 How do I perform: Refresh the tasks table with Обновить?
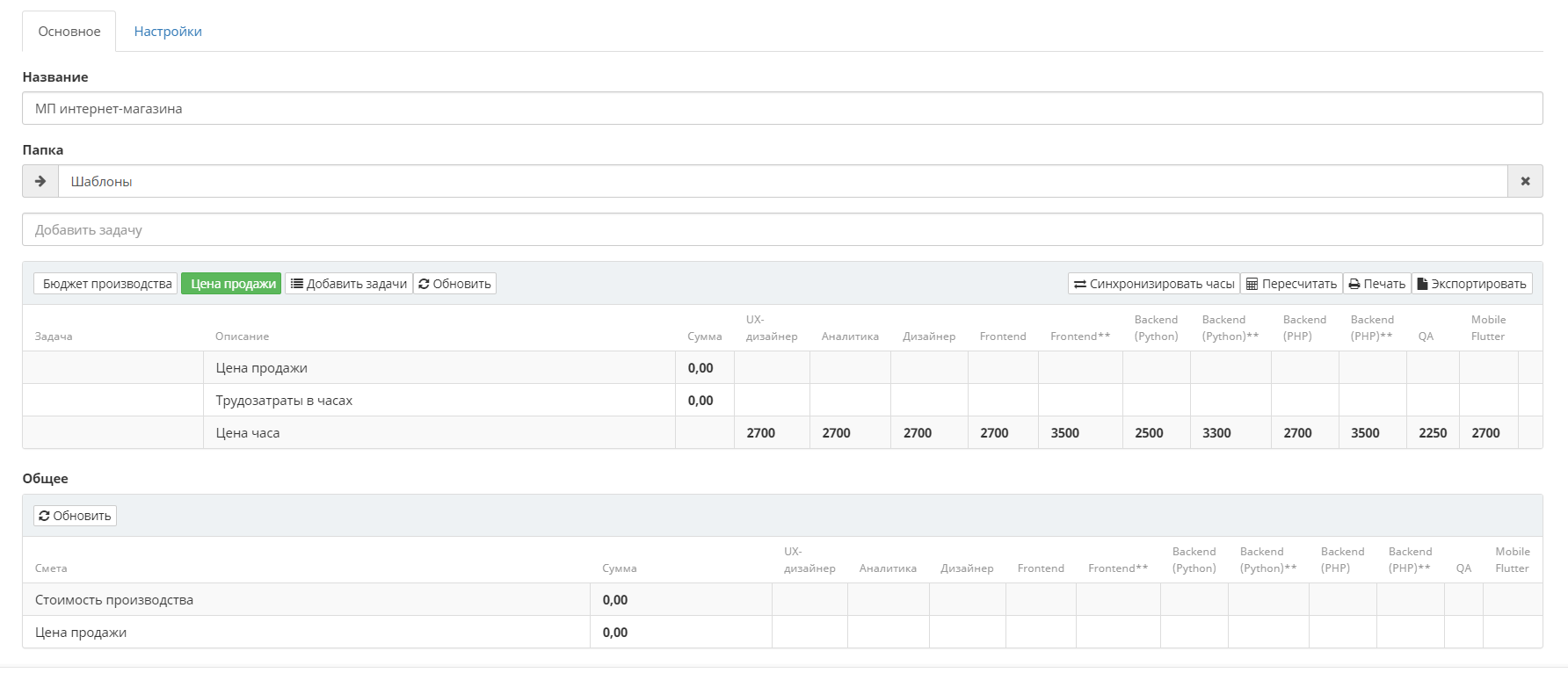click(454, 284)
